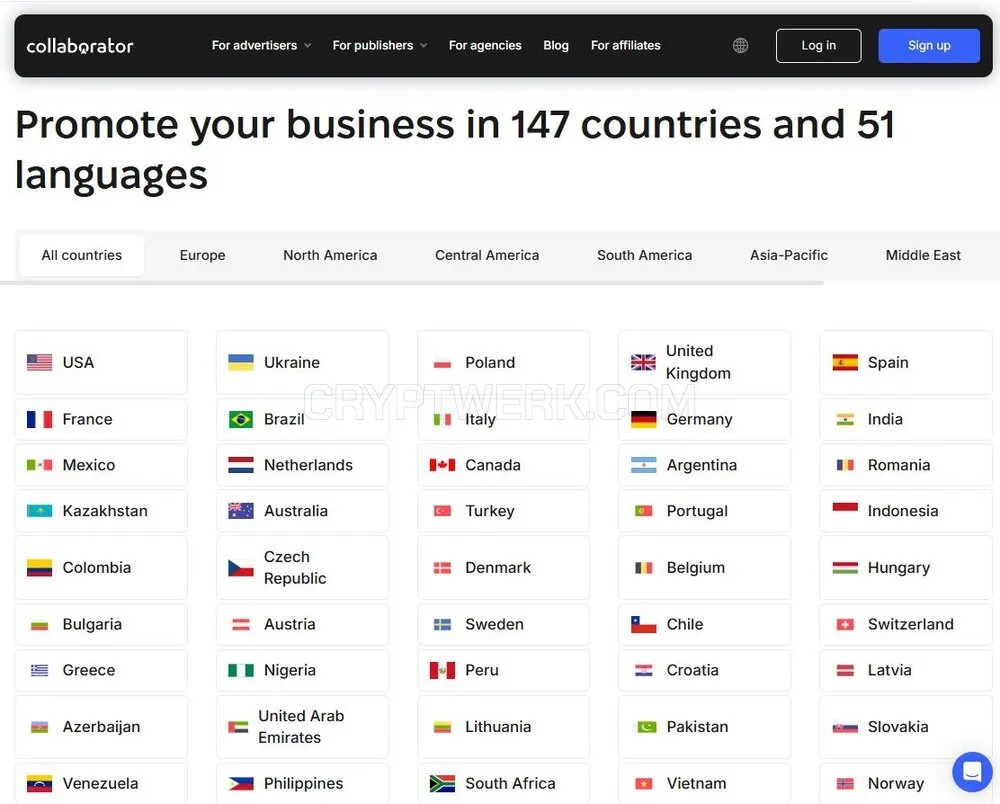Switch to the Central America tab
Image resolution: width=1000 pixels, height=804 pixels.
[x=487, y=255]
